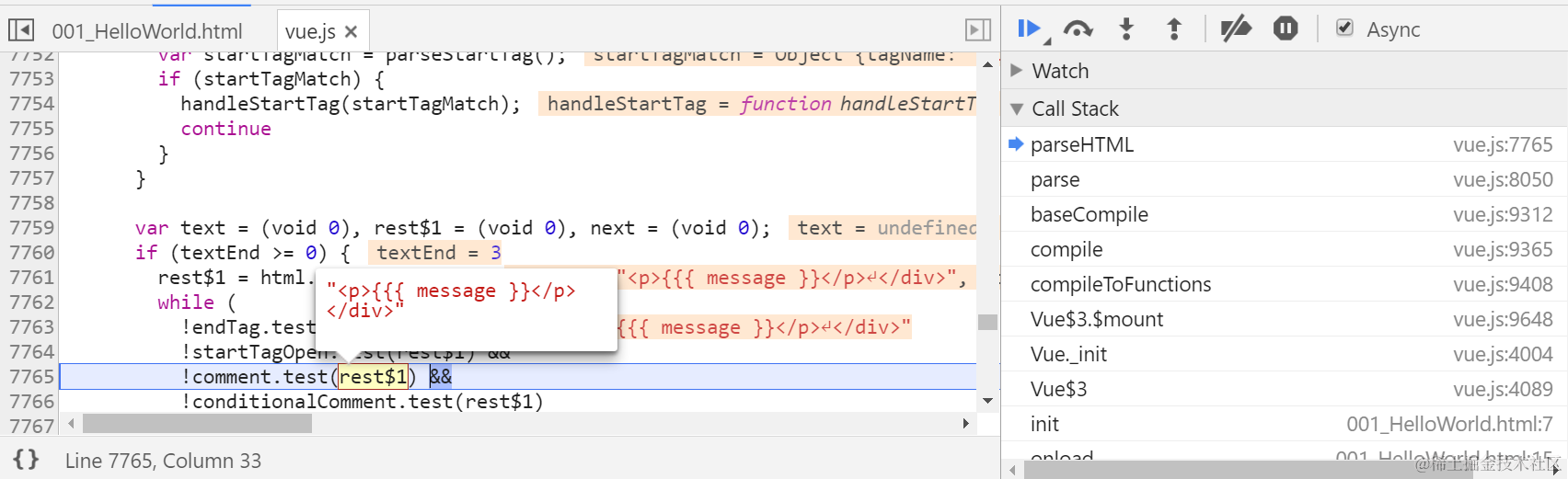1568x479 pixels.
Task: Open the 001_HelloWorld.html tab
Action: [147, 31]
